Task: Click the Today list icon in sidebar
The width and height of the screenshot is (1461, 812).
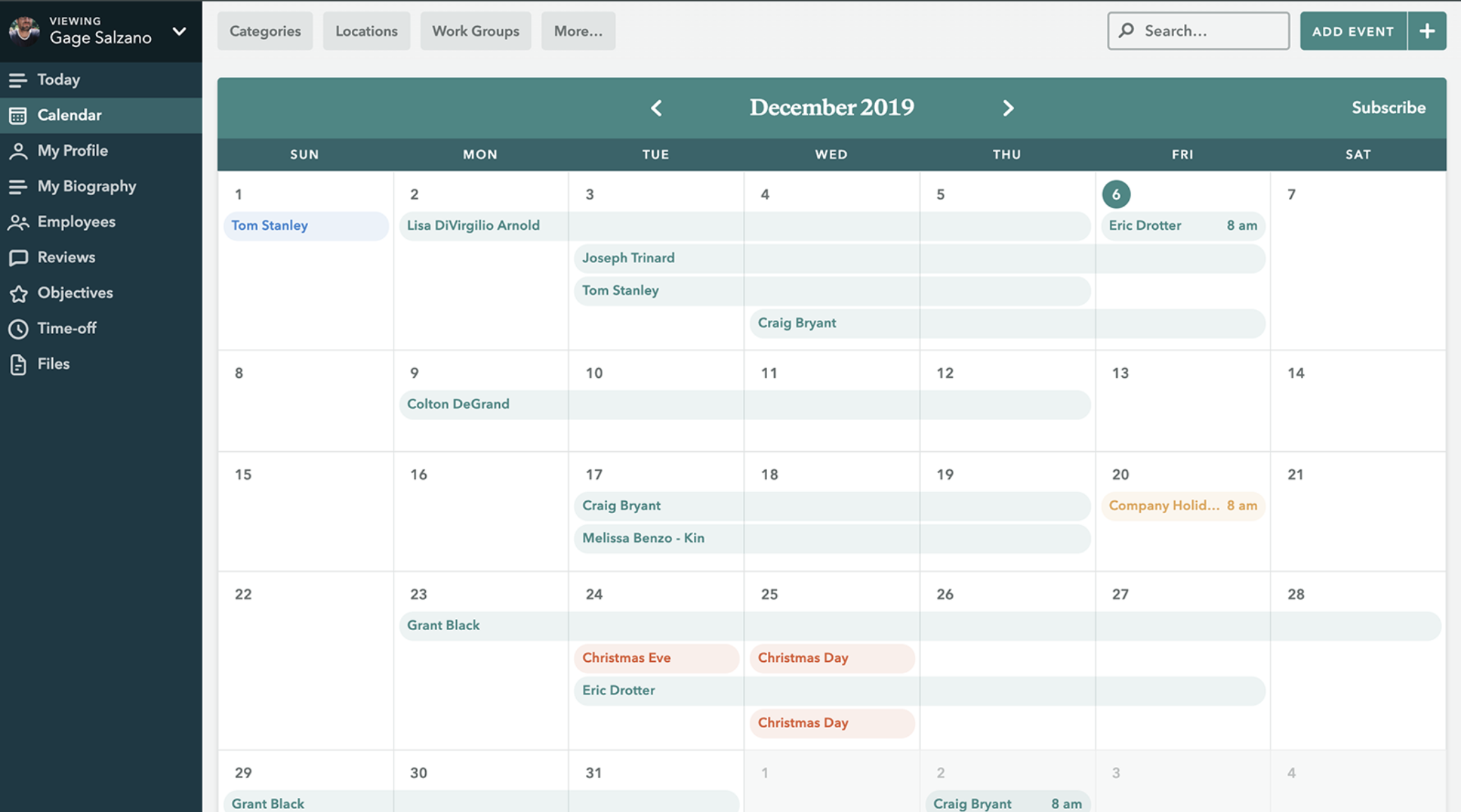Action: click(18, 80)
